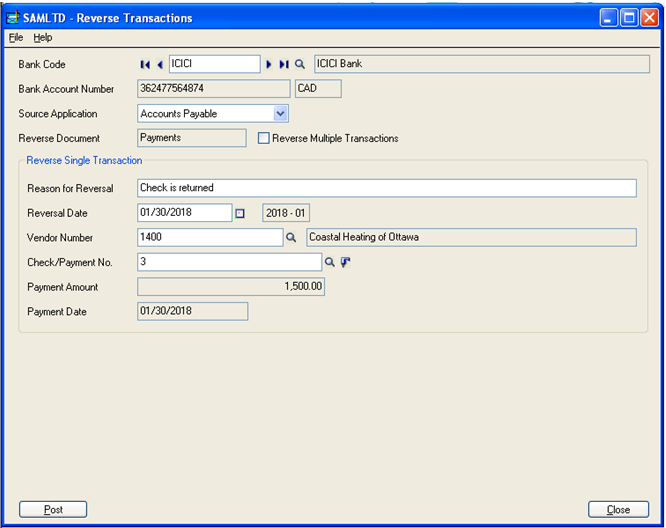
Task: Focus the Reversal Date field
Action: click(x=184, y=213)
